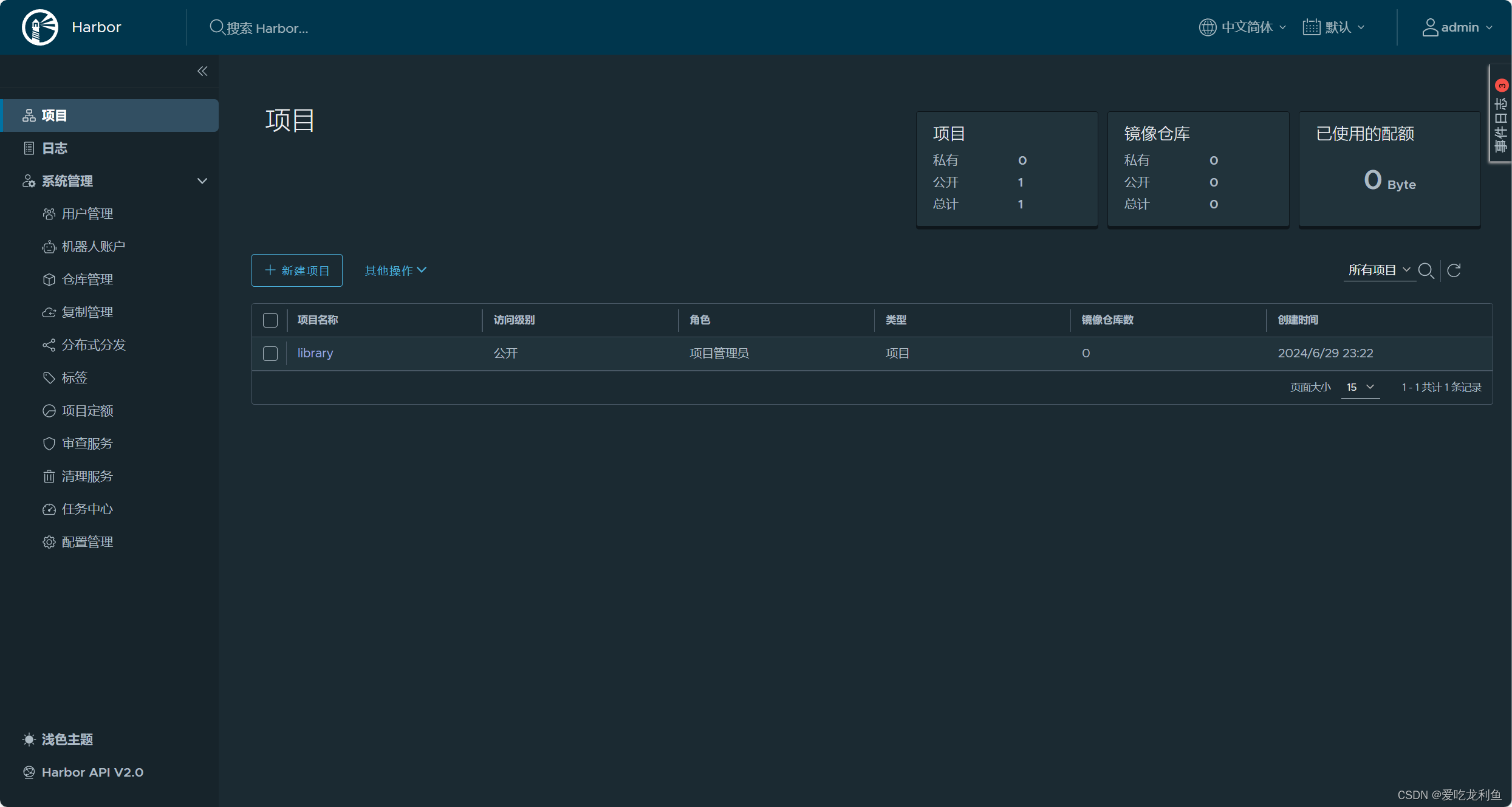Click the 系统管理 admin icon
This screenshot has width=1512, height=807.
pyautogui.click(x=29, y=181)
